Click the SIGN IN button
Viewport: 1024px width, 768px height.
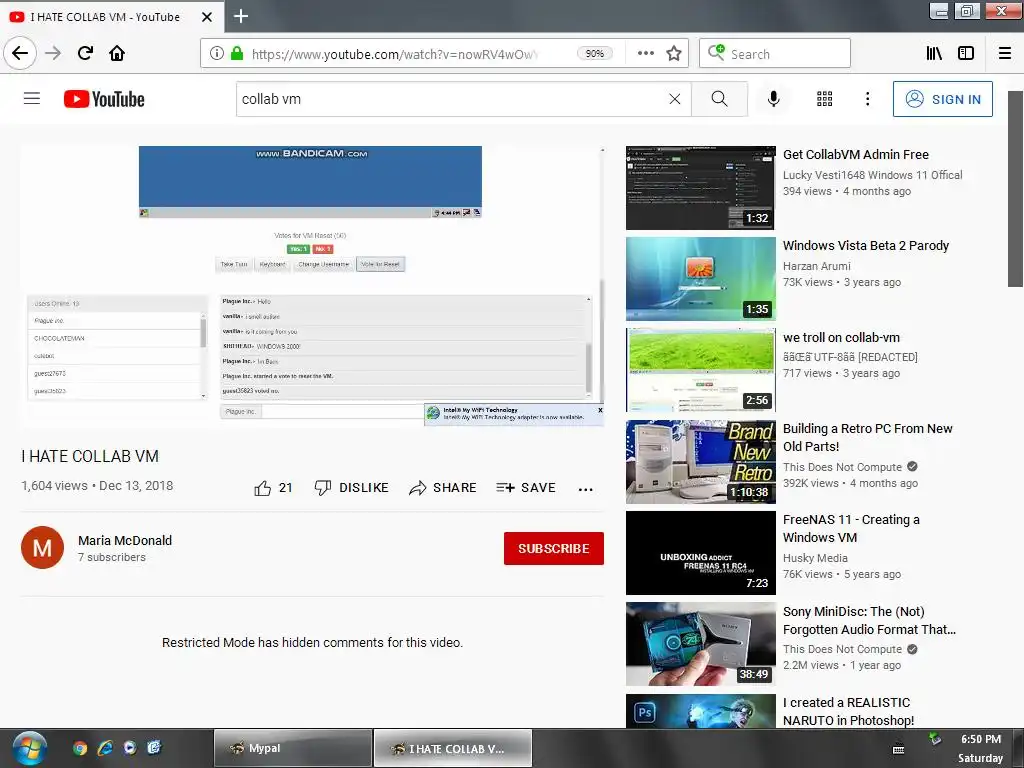942,99
